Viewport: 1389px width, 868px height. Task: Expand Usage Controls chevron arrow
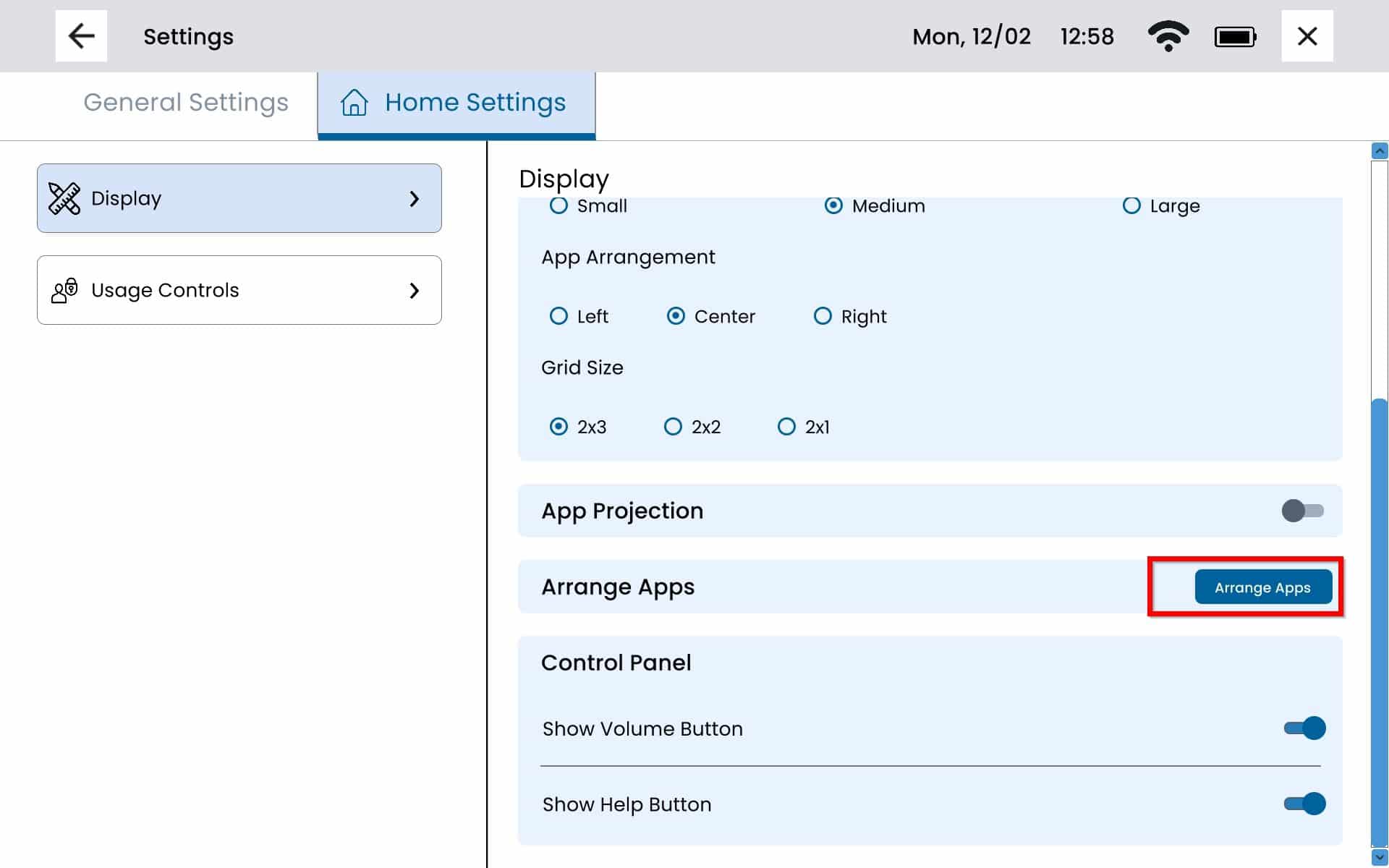pyautogui.click(x=414, y=290)
